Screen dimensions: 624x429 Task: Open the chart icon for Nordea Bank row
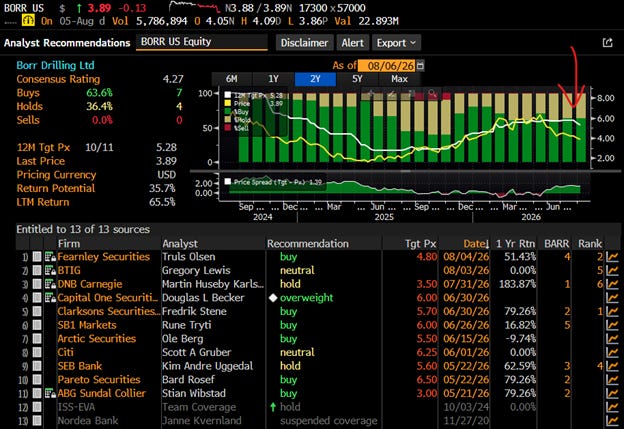coord(612,421)
